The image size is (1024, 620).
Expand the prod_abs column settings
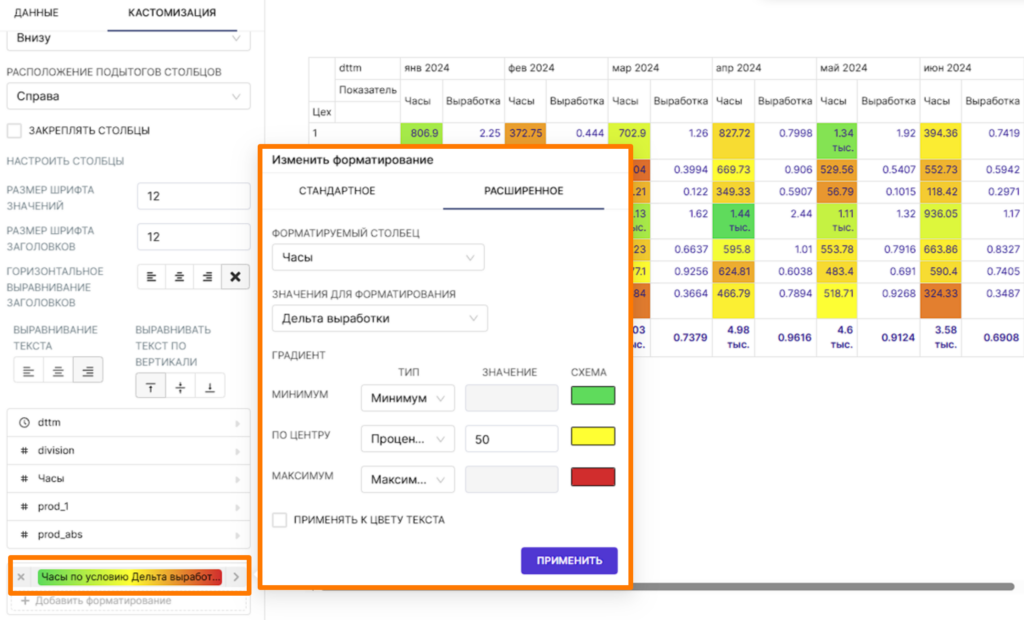click(x=129, y=534)
